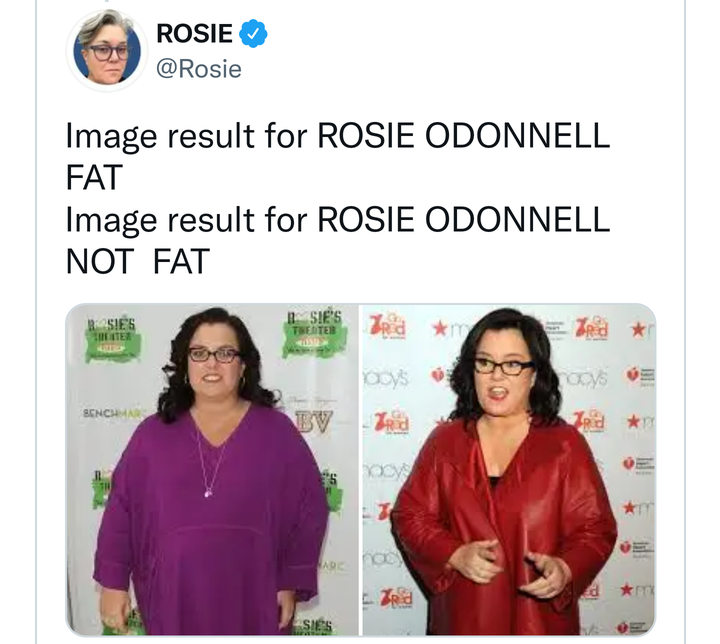Visit the @Rosie handle link
This screenshot has height=644, width=720.
[x=199, y=69]
